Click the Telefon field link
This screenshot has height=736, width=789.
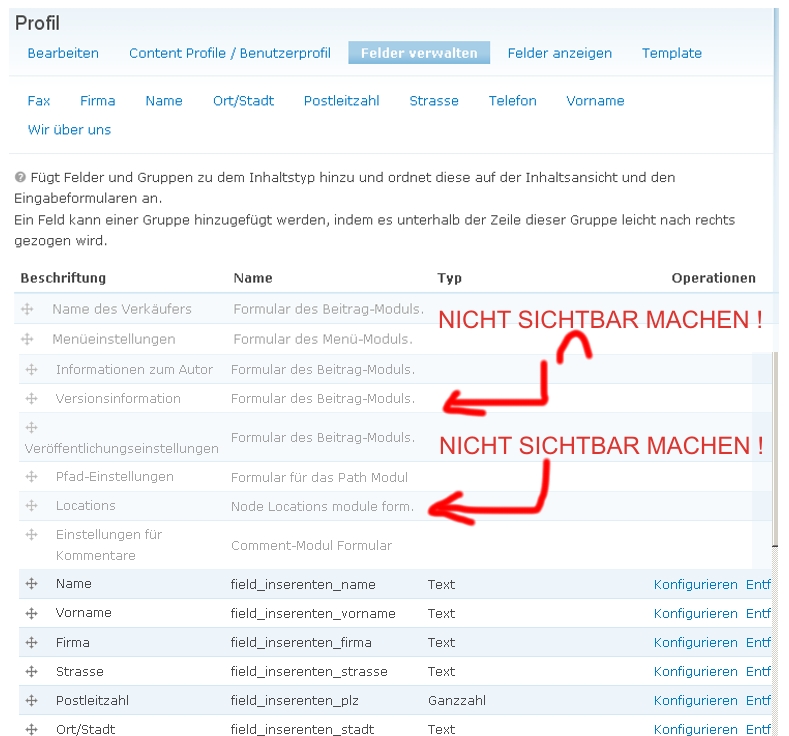[512, 101]
